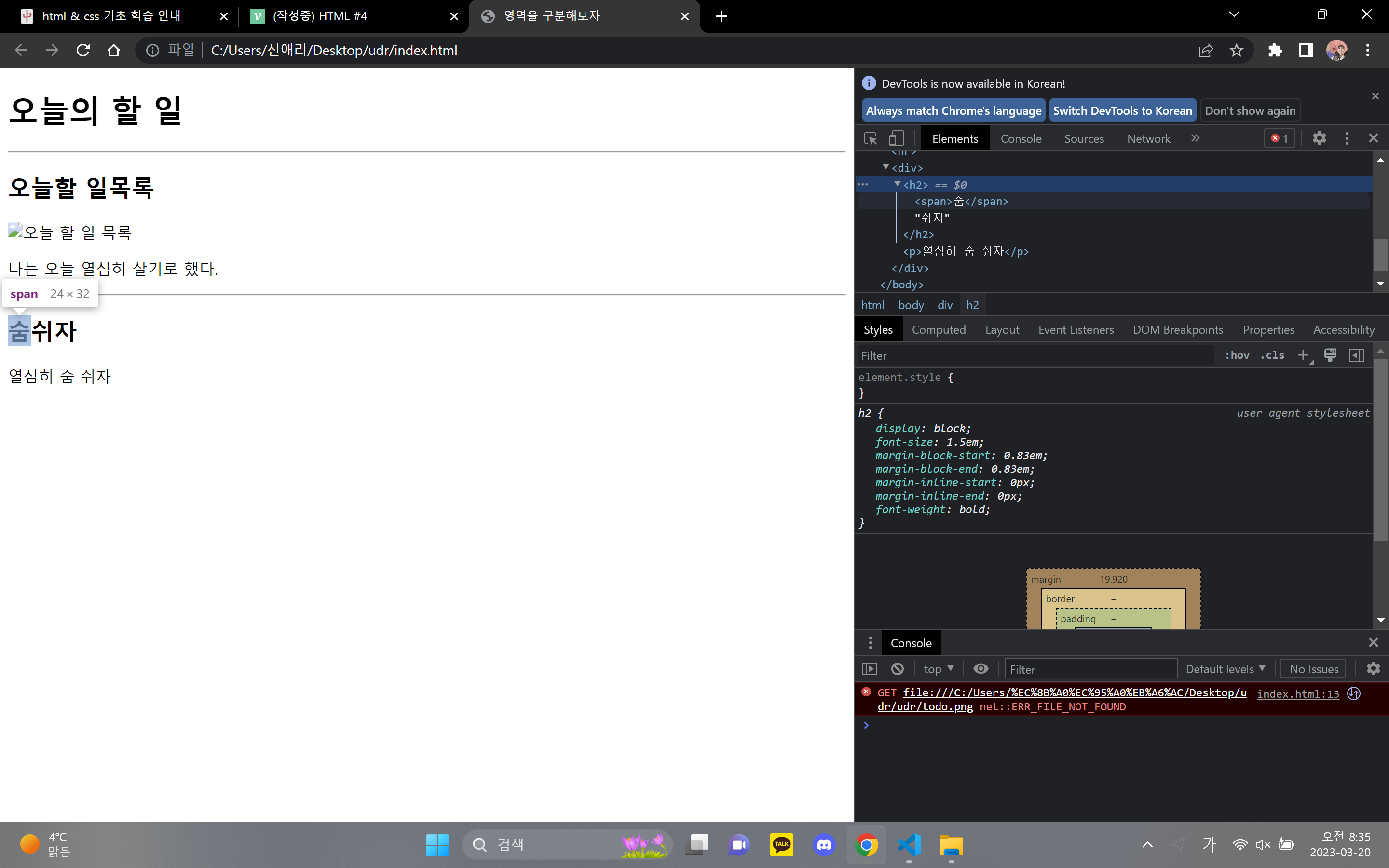Activate the inspect element picker icon
This screenshot has height=868, width=1389.
(x=870, y=138)
